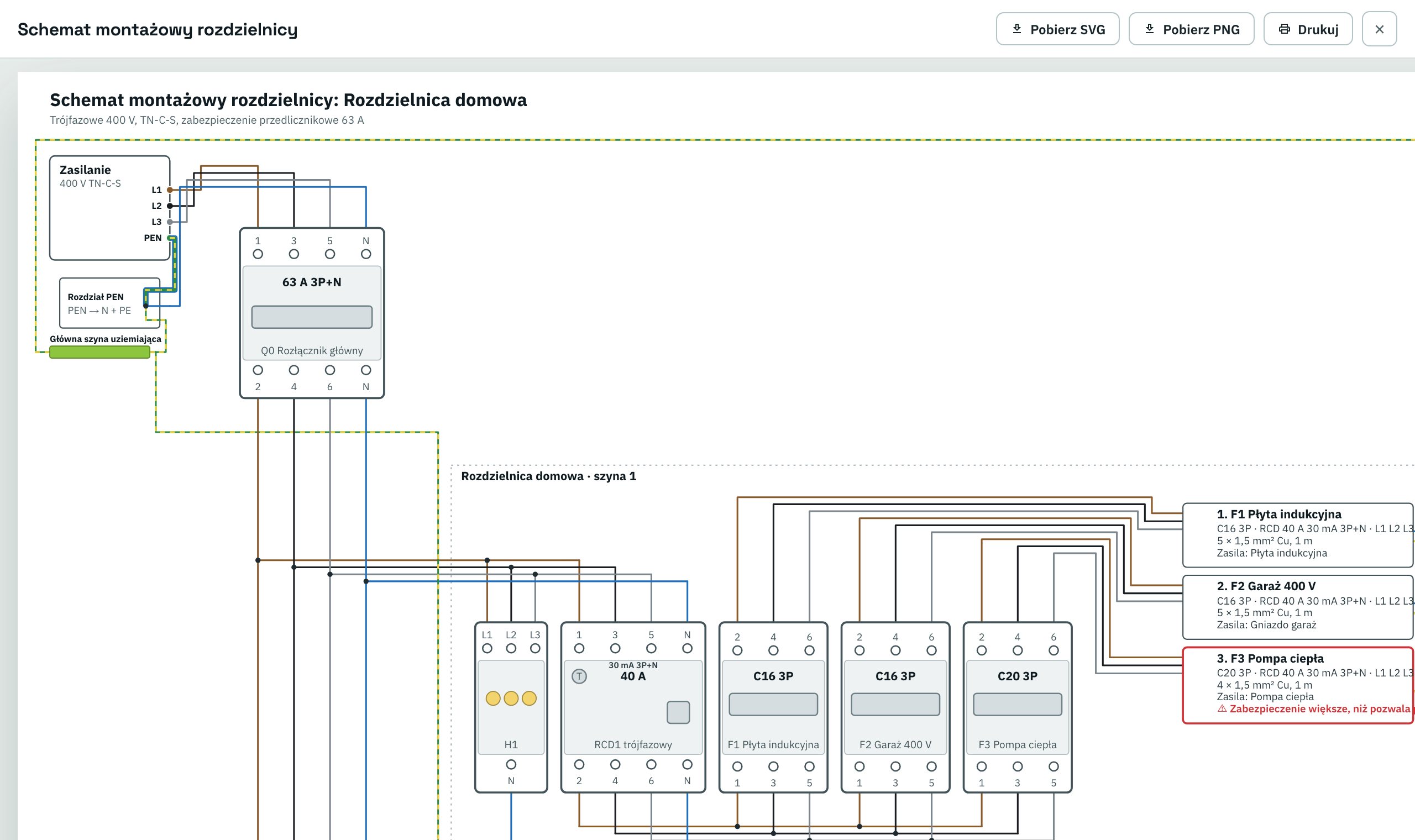Click the L1 supply point in Zasilanie

point(170,190)
